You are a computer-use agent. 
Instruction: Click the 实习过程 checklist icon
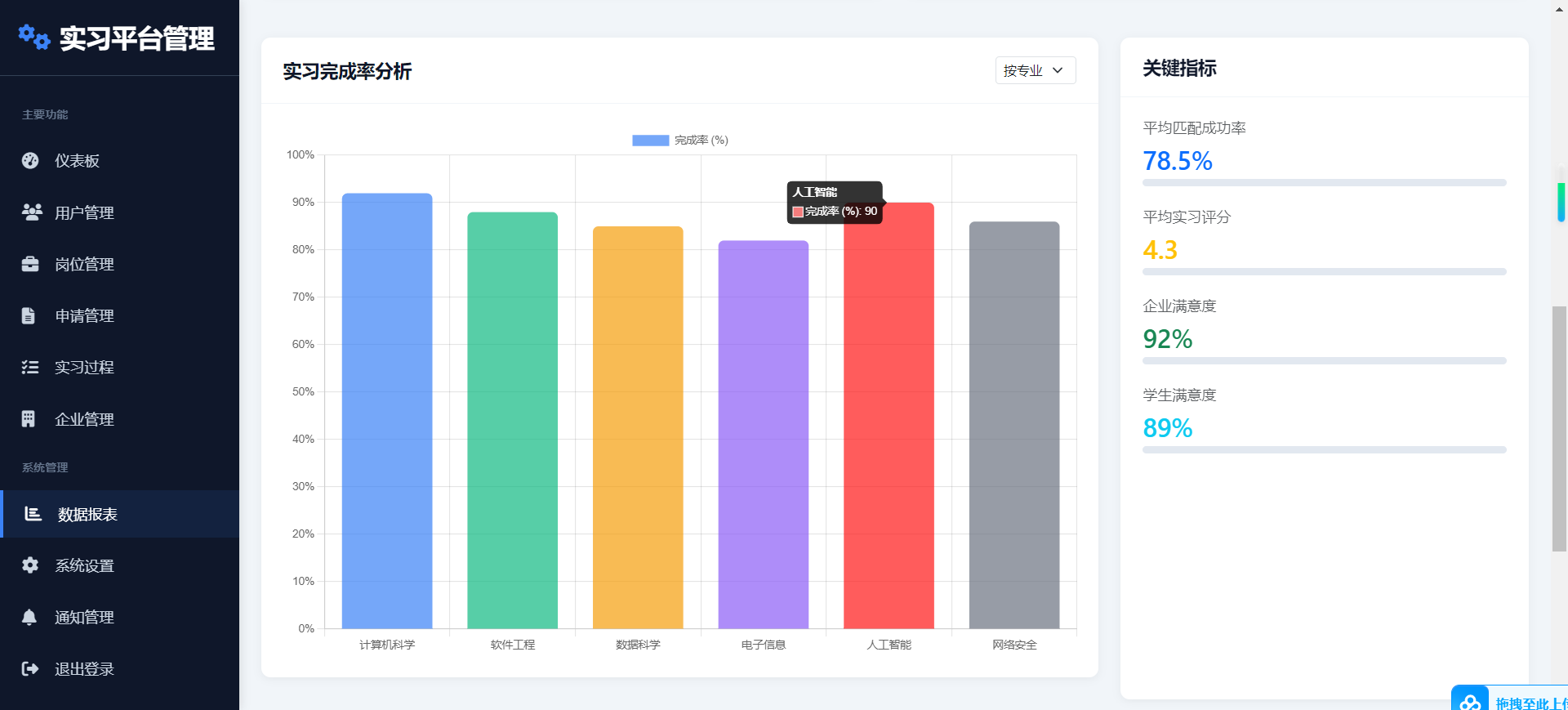[30, 367]
